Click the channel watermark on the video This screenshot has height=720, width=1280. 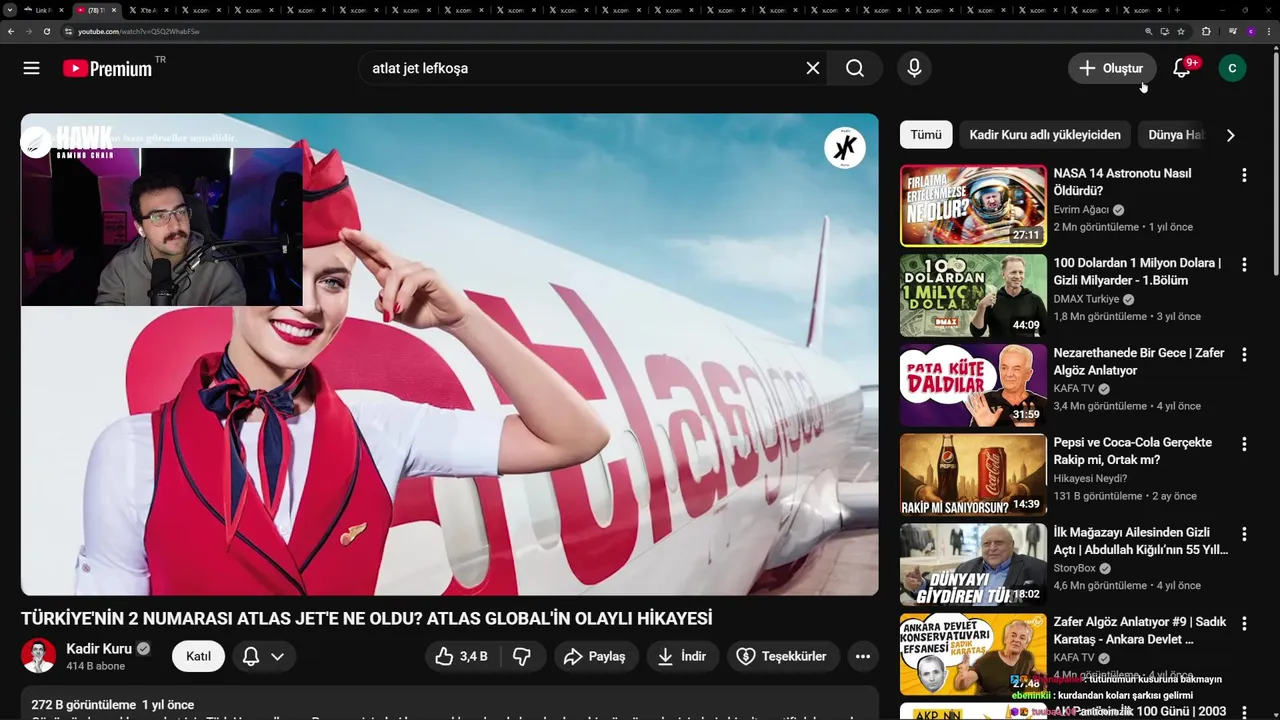844,148
